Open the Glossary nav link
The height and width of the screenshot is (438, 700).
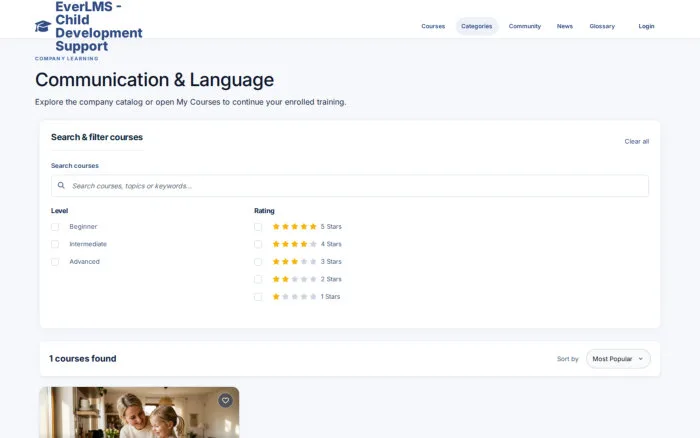pos(602,26)
